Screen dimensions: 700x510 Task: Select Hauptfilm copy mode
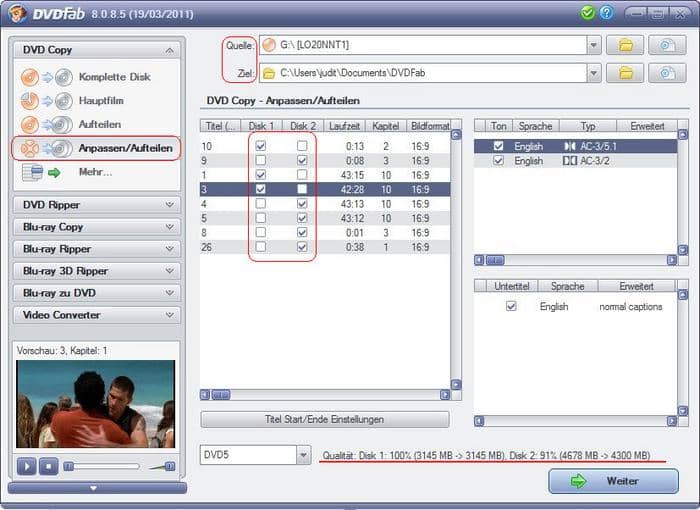101,100
